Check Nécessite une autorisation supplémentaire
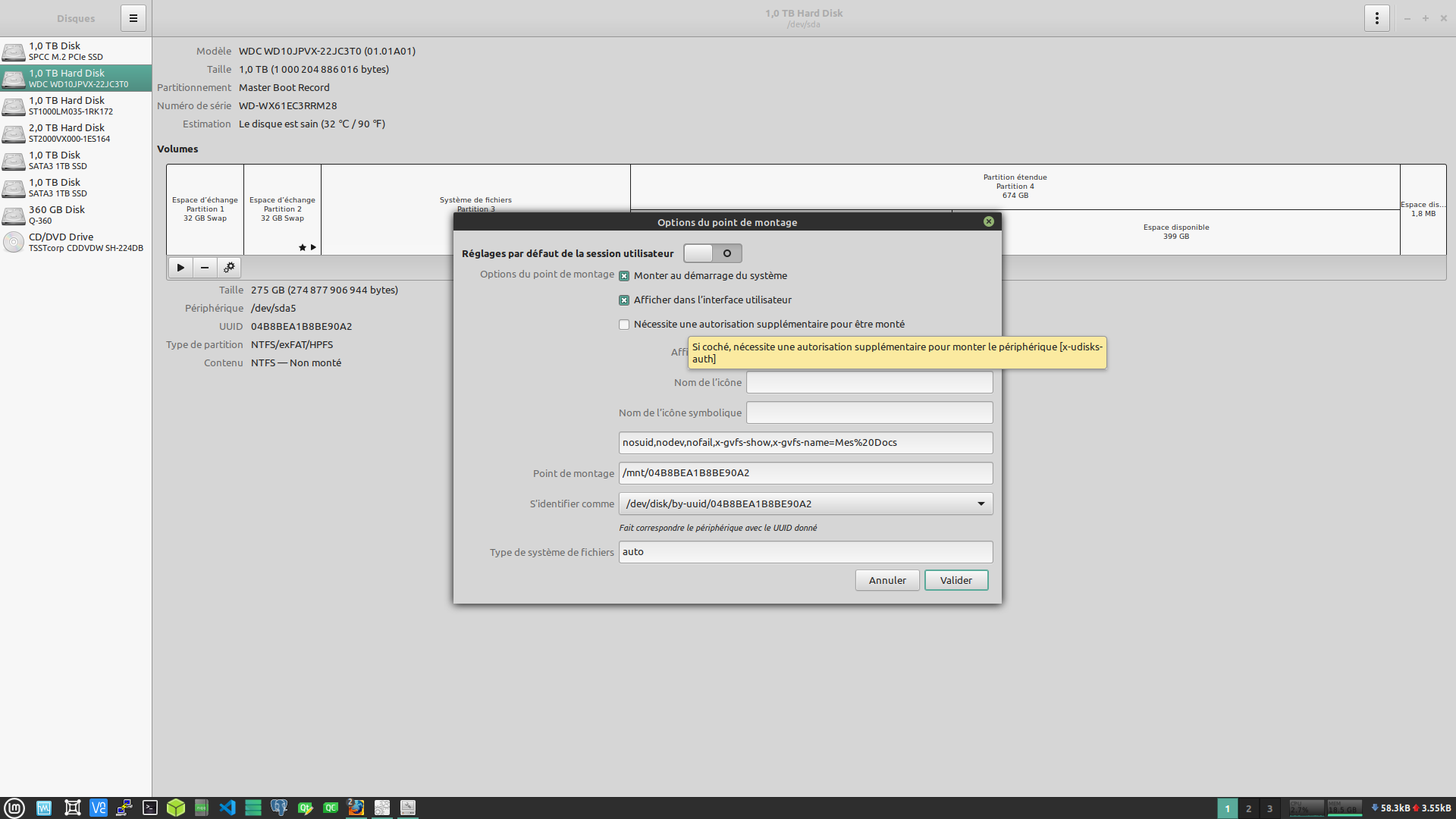 pyautogui.click(x=624, y=325)
